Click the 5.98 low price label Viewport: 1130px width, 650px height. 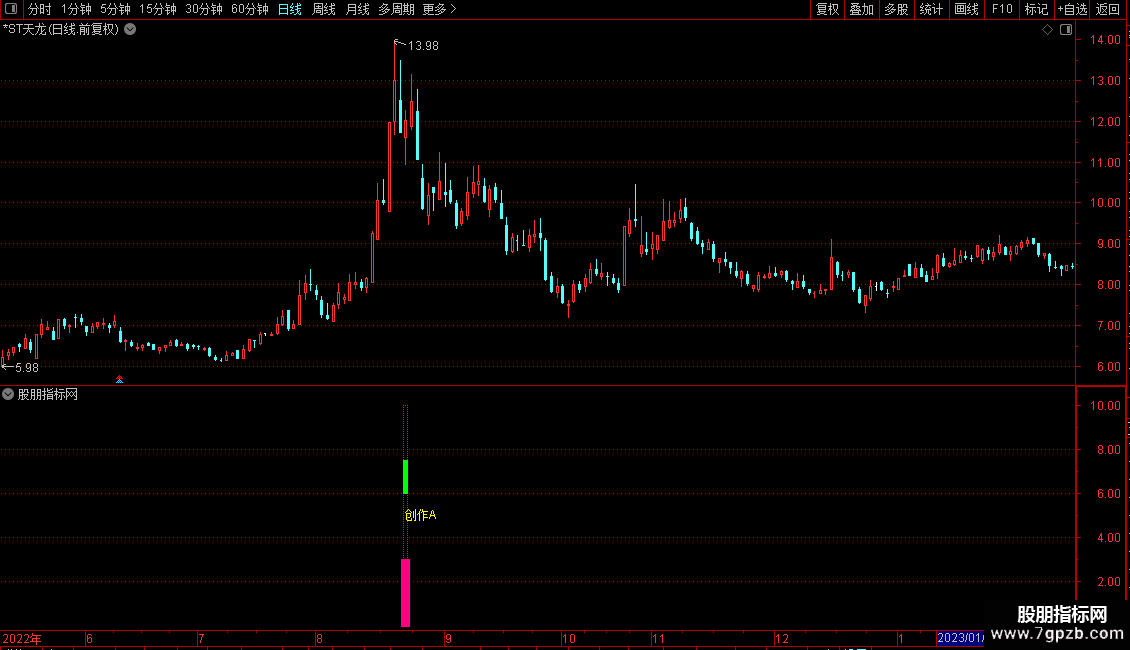pyautogui.click(x=27, y=368)
